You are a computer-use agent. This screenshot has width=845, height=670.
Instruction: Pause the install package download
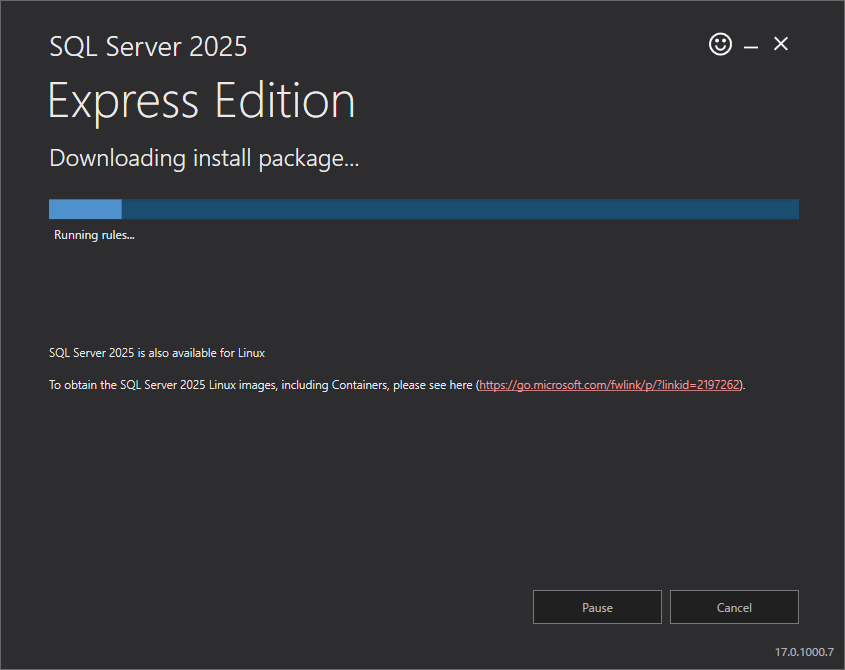597,607
